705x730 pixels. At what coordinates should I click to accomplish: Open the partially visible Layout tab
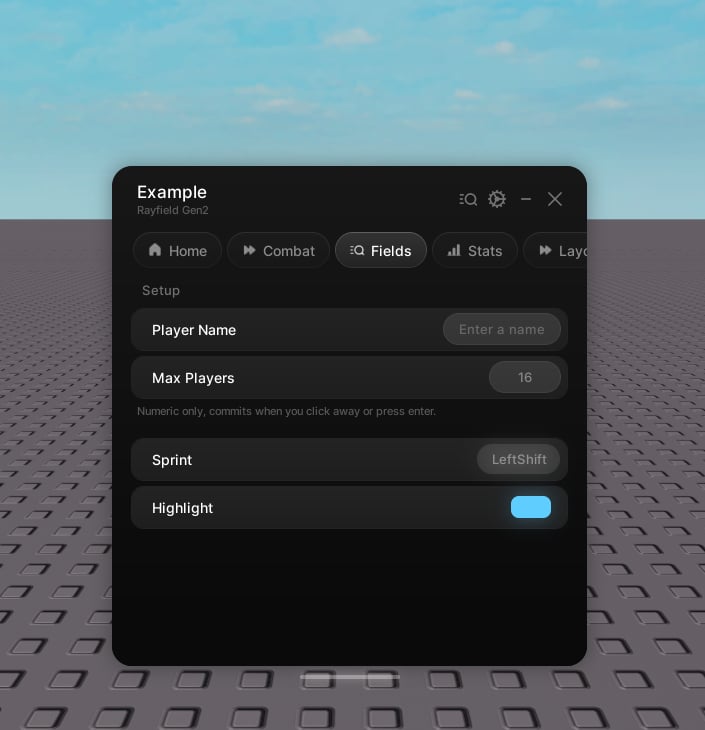point(555,250)
